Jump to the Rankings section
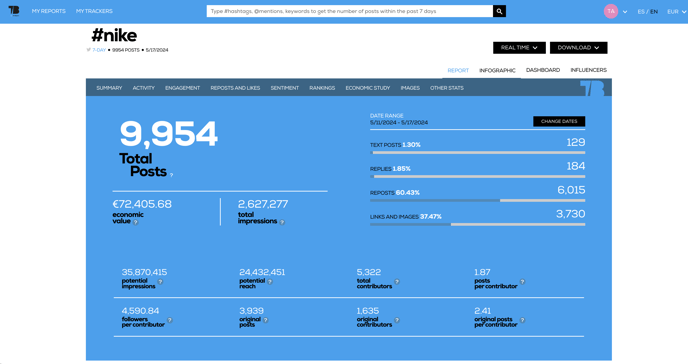Viewport: 688px width, 364px height. pyautogui.click(x=322, y=88)
